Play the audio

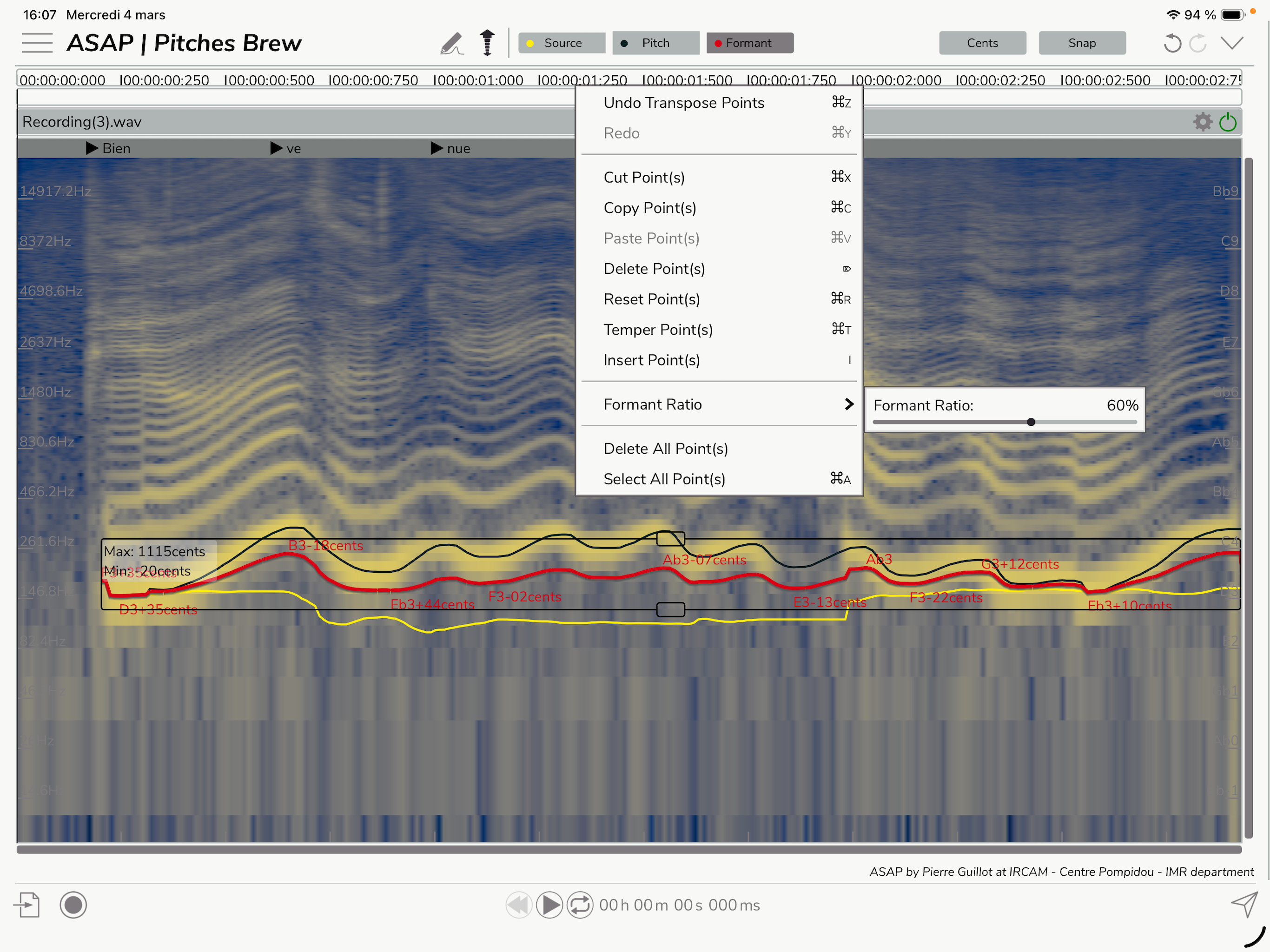tap(549, 905)
